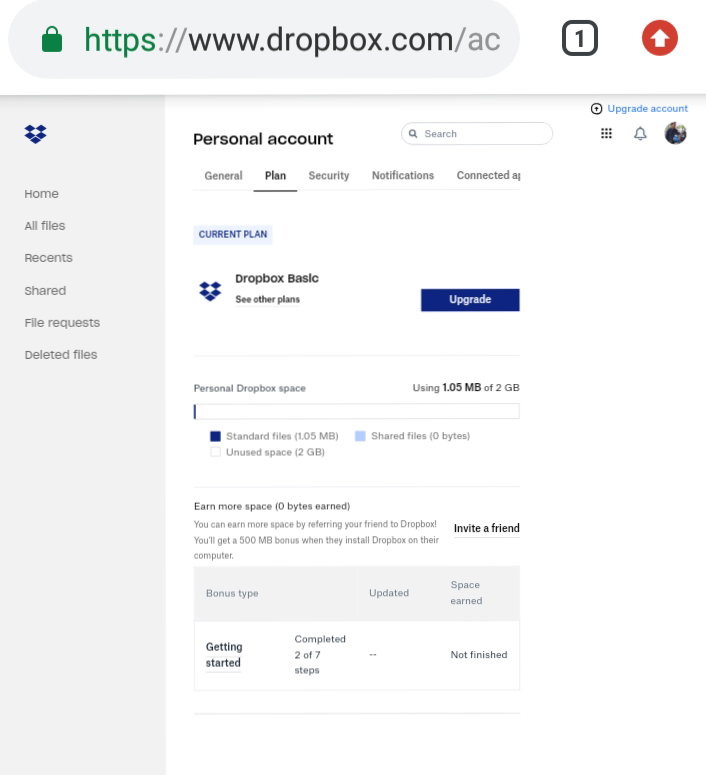Follow the See other plans link
Image resolution: width=706 pixels, height=775 pixels.
coord(267,300)
